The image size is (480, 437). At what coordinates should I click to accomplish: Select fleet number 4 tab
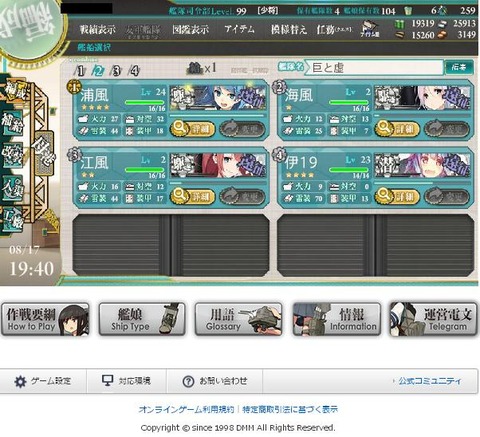coord(134,71)
